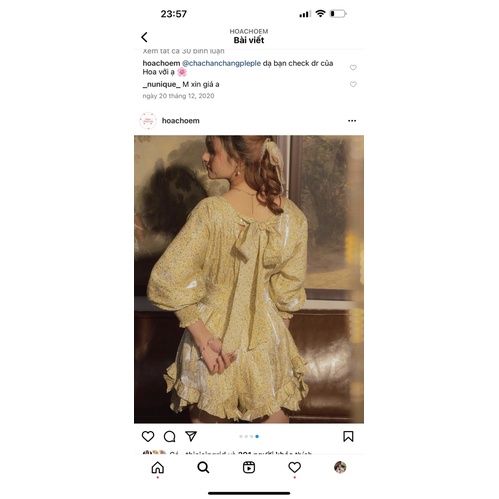Save post with bookmark icon
The width and height of the screenshot is (499, 499).
[348, 436]
